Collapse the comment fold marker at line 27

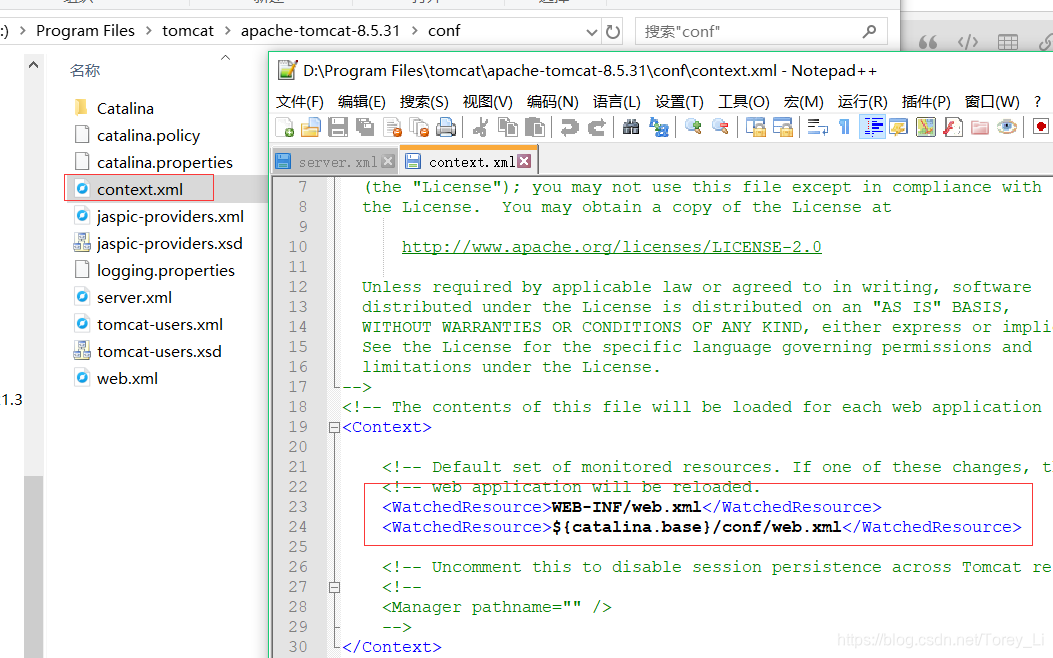pos(334,588)
